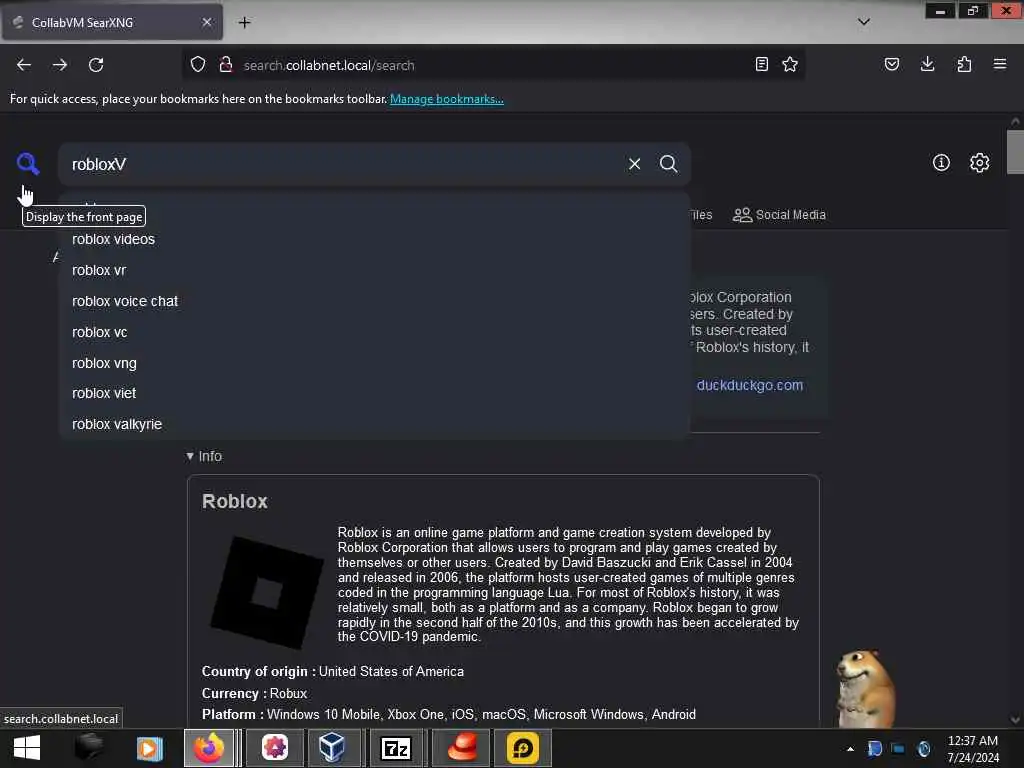1024x768 pixels.
Task: Open the yellow circular taskbar app
Action: pos(522,748)
